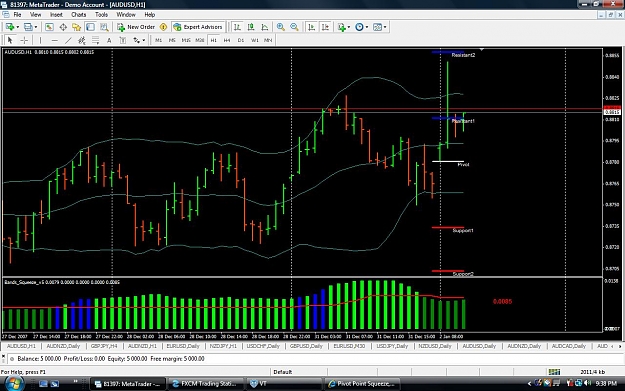Viewport: 625px width, 391px height.
Task: Open the Insert menu
Action: (56, 15)
